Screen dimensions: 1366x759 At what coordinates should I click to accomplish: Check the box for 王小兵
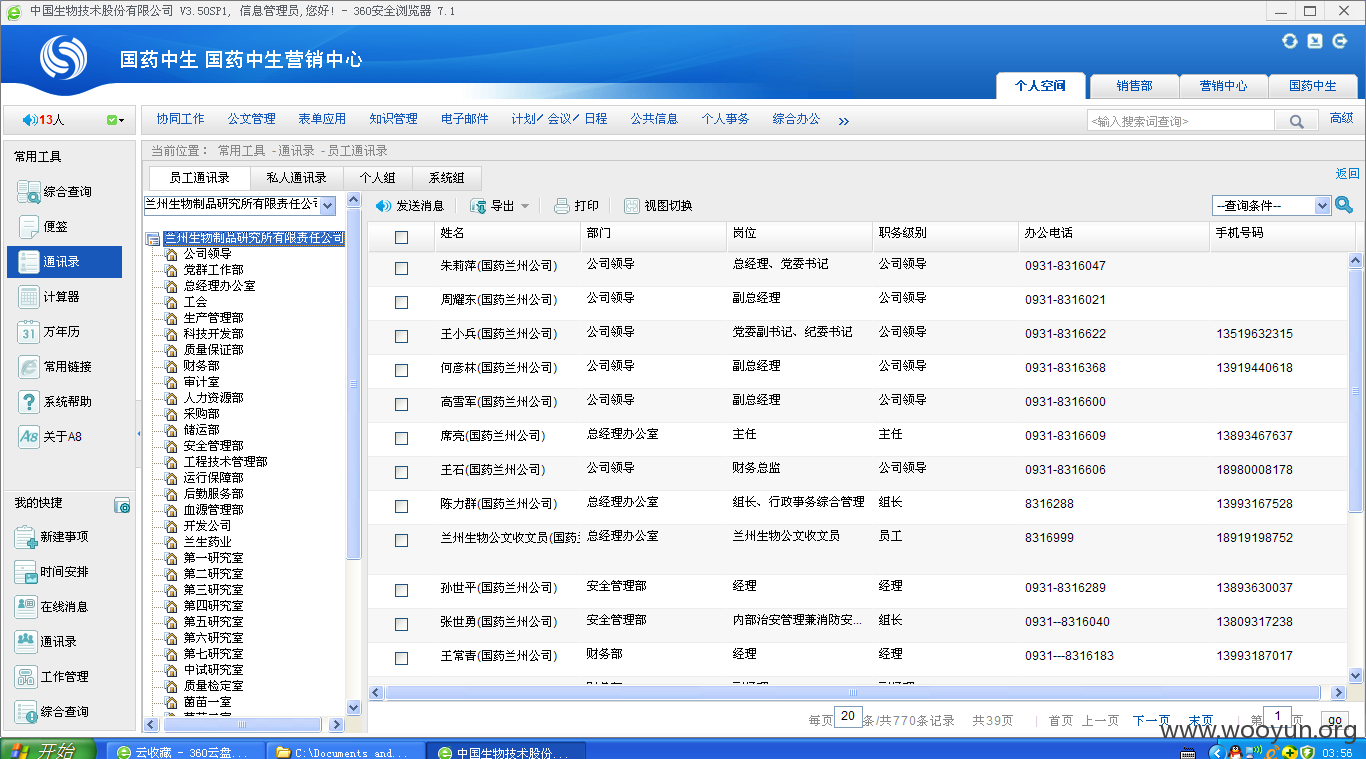click(401, 336)
